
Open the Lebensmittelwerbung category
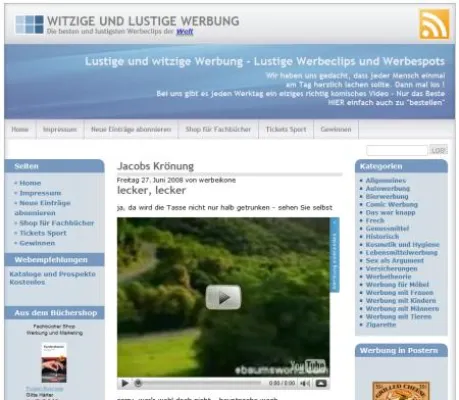coord(401,252)
